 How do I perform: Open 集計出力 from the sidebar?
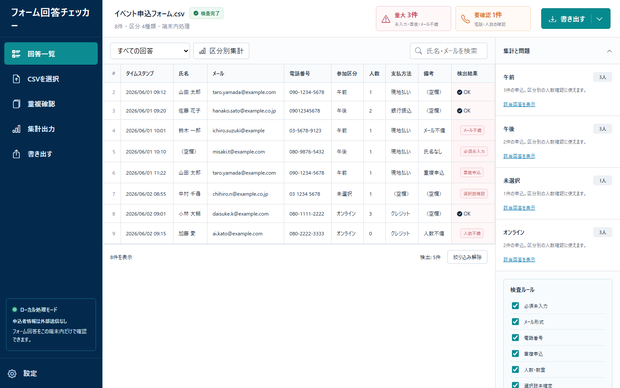[x=51, y=129]
